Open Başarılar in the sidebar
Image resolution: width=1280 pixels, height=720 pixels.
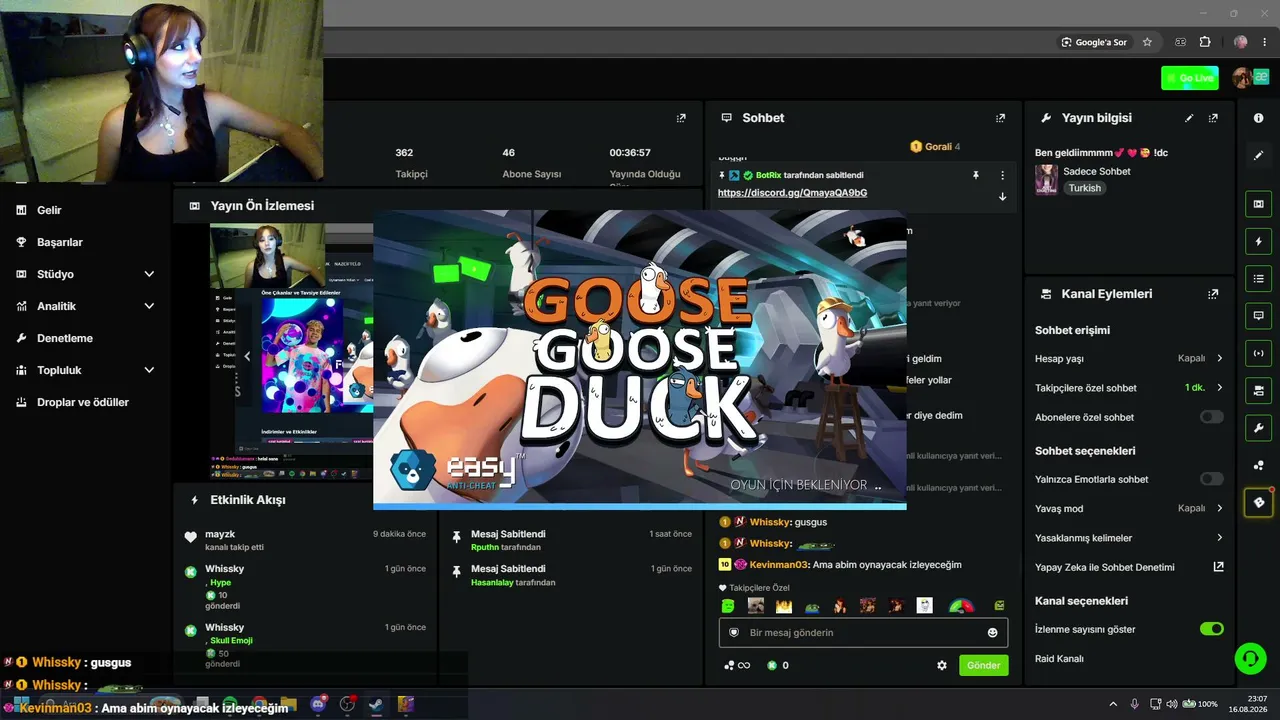pyautogui.click(x=60, y=242)
